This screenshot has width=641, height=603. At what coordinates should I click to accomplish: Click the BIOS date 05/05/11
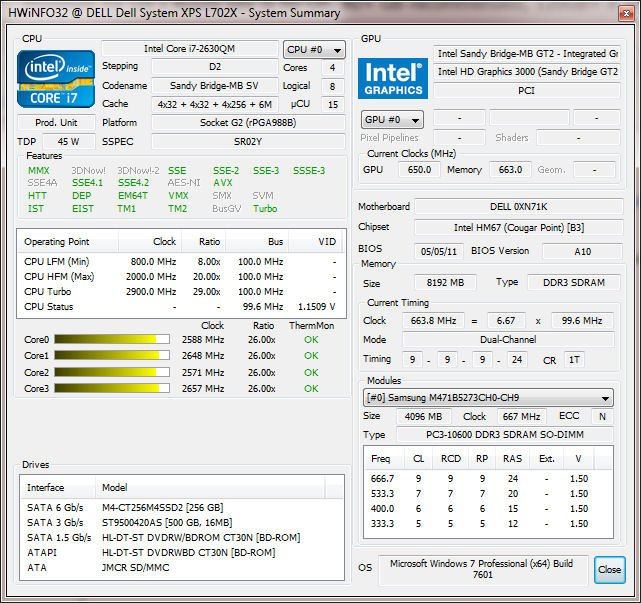click(439, 251)
